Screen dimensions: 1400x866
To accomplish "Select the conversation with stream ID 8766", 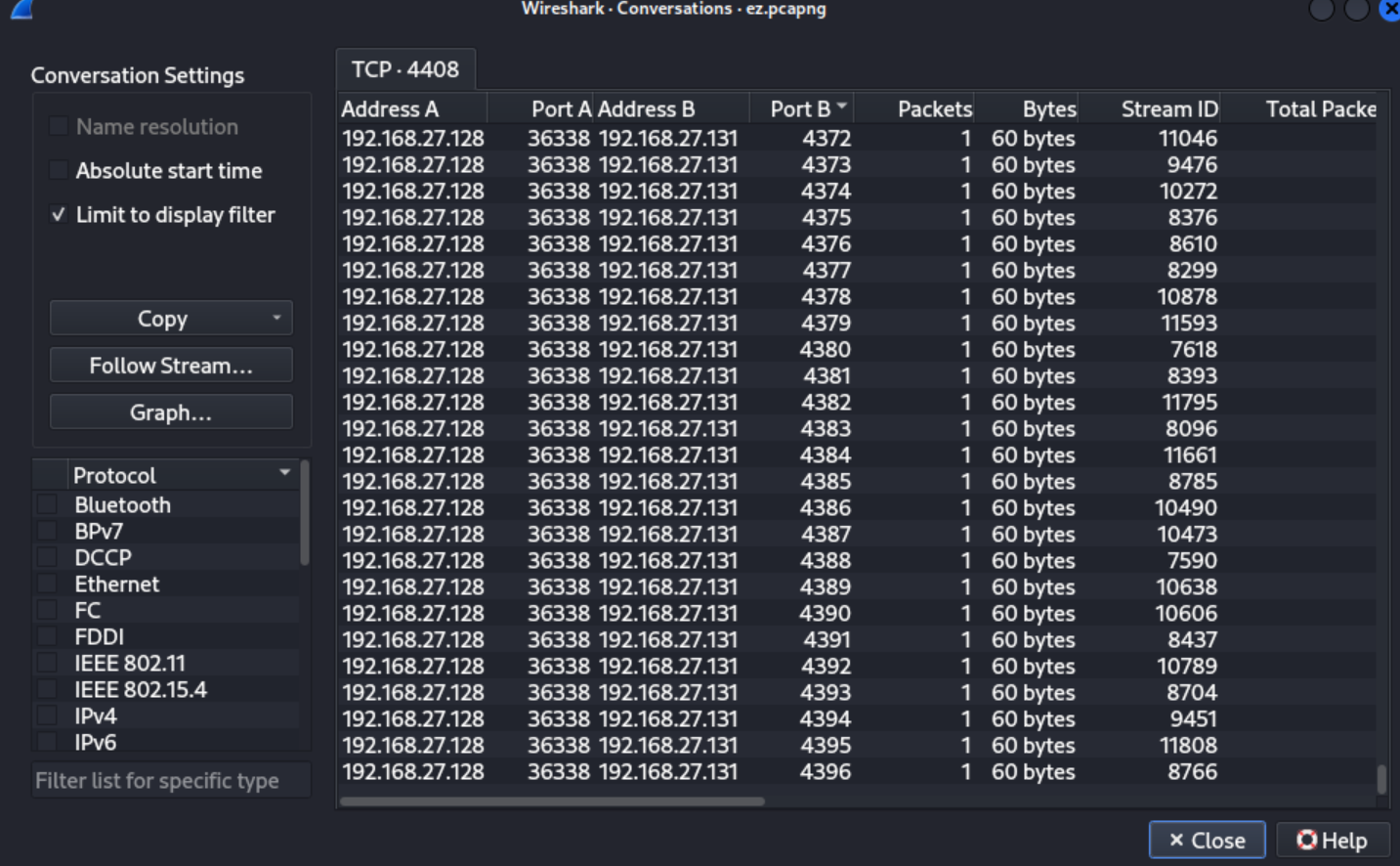I will [858, 771].
